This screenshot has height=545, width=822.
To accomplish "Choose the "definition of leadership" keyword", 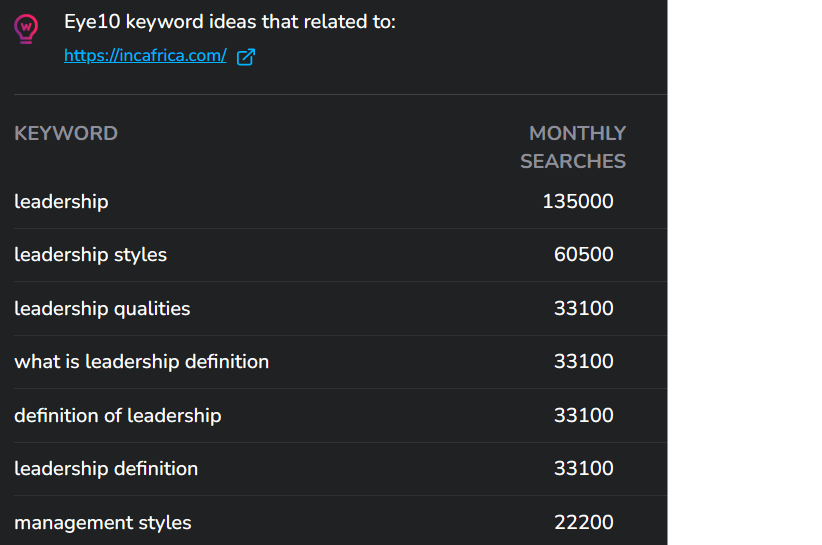I will 117,416.
